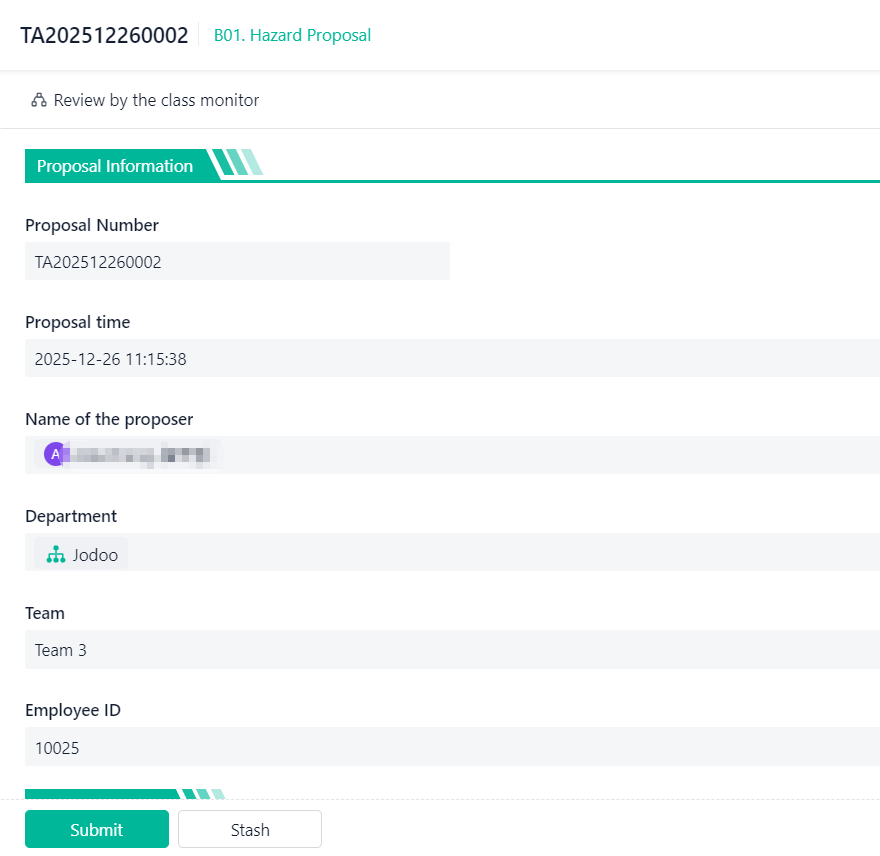Click the Employee ID field label
The image size is (880, 856).
click(73, 710)
